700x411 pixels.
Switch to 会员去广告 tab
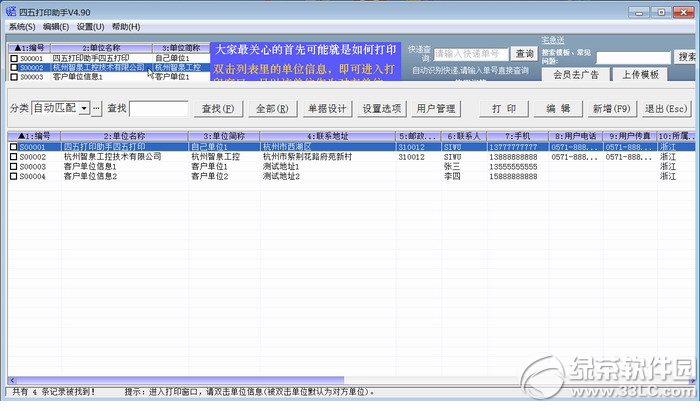point(576,75)
